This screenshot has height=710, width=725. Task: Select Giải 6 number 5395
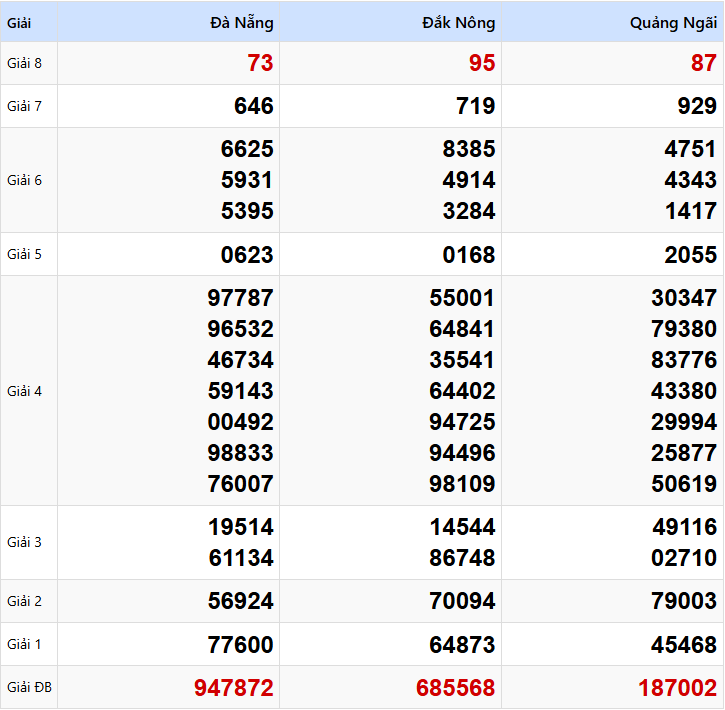pyautogui.click(x=247, y=211)
